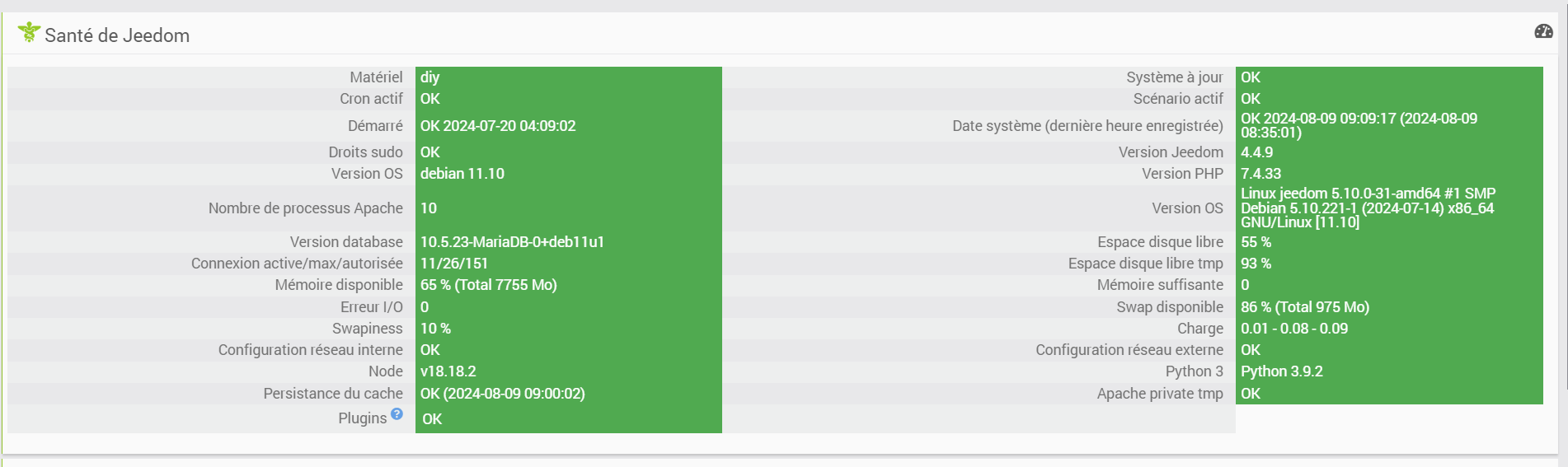Click the Mémoire disponible 65 % cell
Screen dimensions: 1568x467
coord(569,285)
